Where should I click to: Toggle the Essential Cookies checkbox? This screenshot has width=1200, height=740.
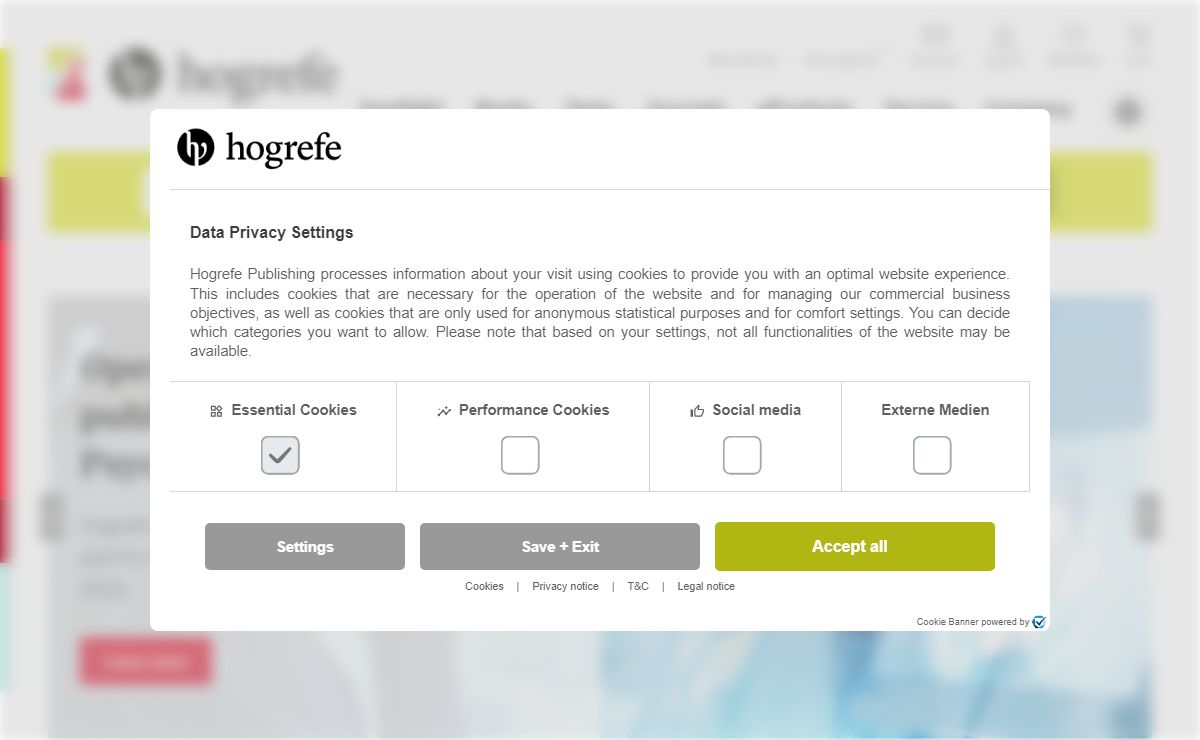pos(280,455)
